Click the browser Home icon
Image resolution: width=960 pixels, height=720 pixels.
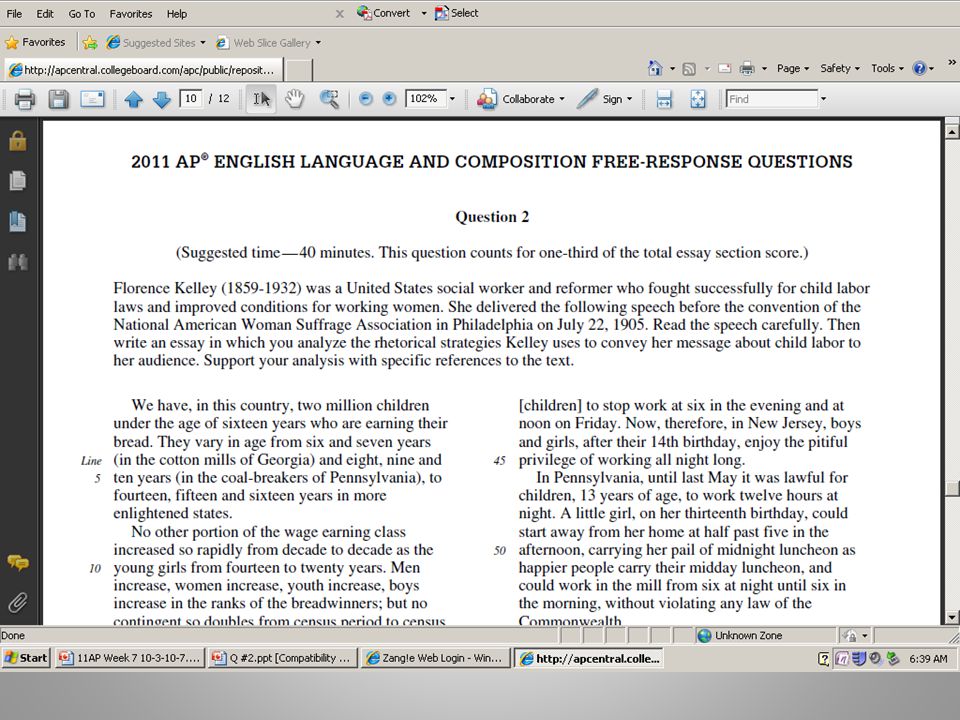655,68
